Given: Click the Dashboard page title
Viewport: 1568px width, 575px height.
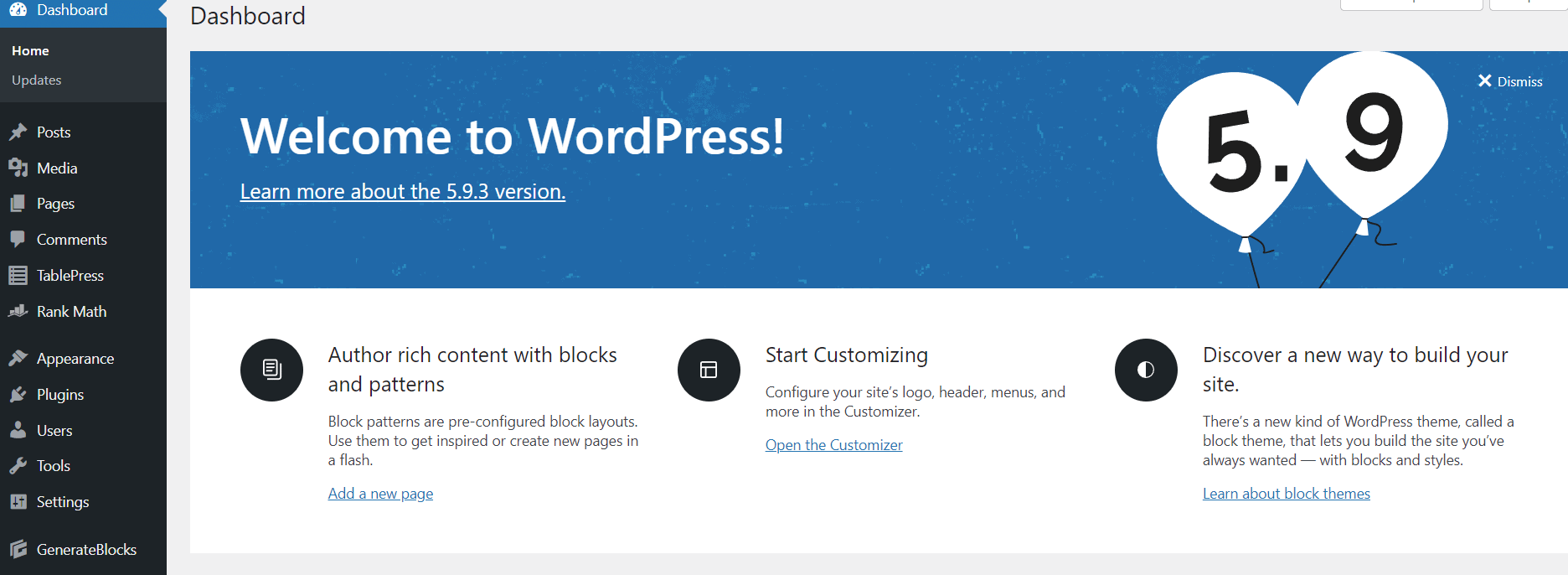Looking at the screenshot, I should pyautogui.click(x=248, y=16).
